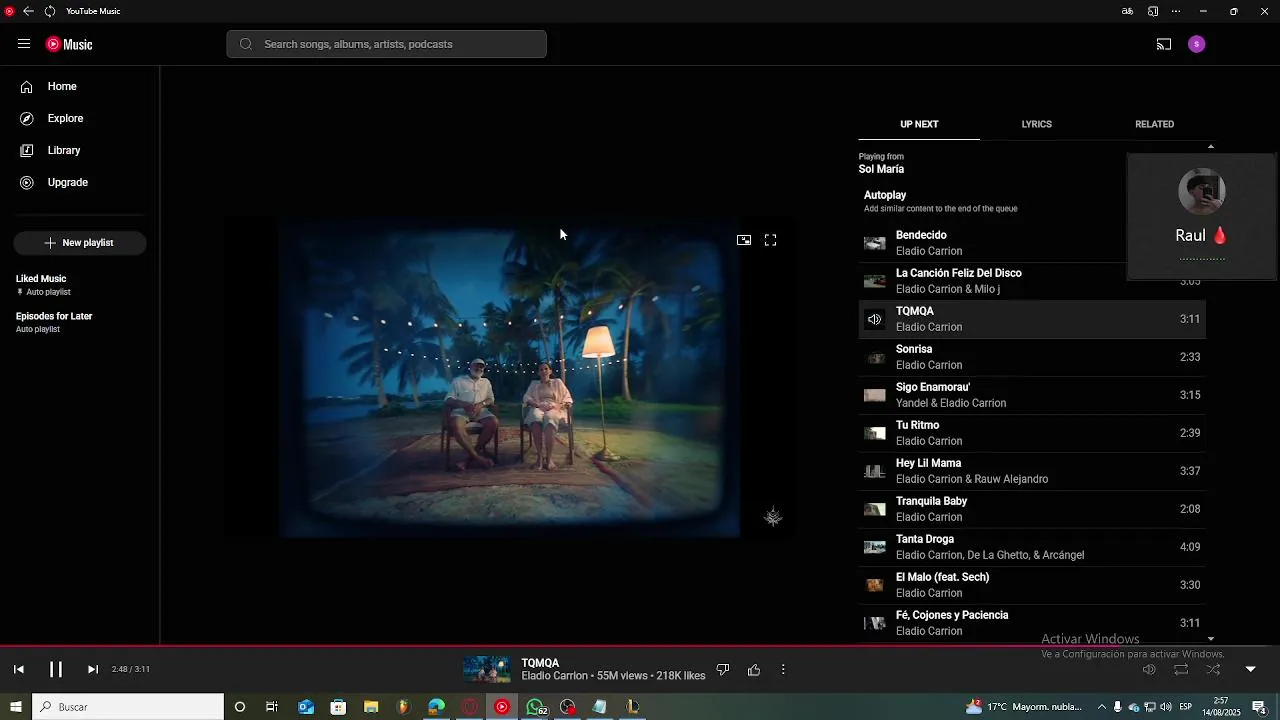Enable picture-in-picture miniplayer on the video
Image resolution: width=1280 pixels, height=720 pixels.
point(744,240)
